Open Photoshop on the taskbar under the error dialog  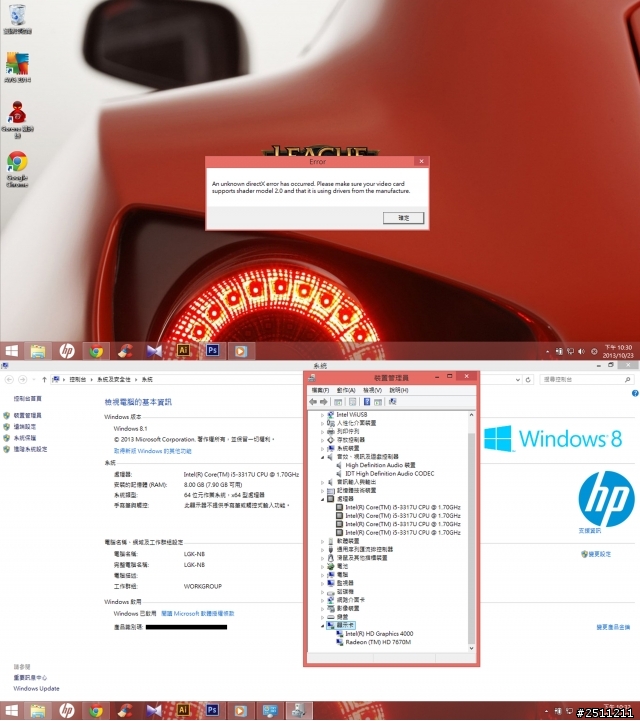click(x=212, y=351)
